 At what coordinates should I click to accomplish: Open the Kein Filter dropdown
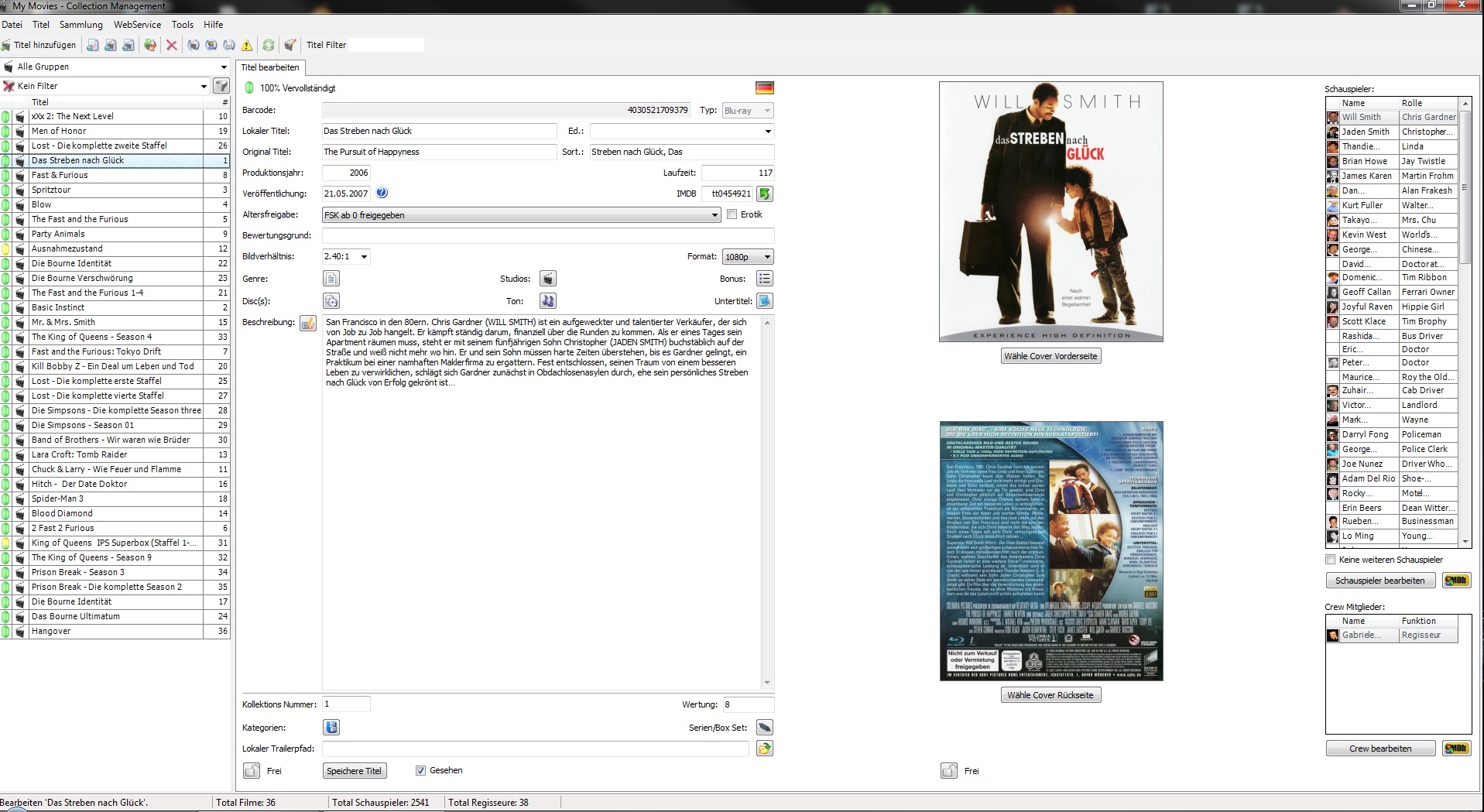click(x=105, y=86)
